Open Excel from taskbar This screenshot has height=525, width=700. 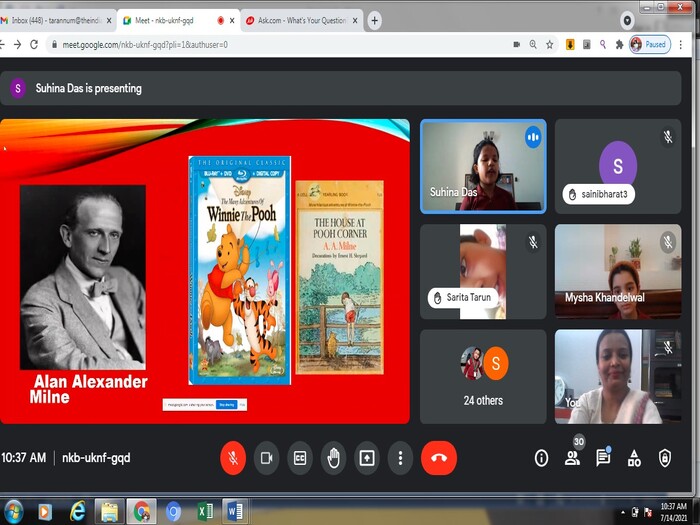(205, 512)
